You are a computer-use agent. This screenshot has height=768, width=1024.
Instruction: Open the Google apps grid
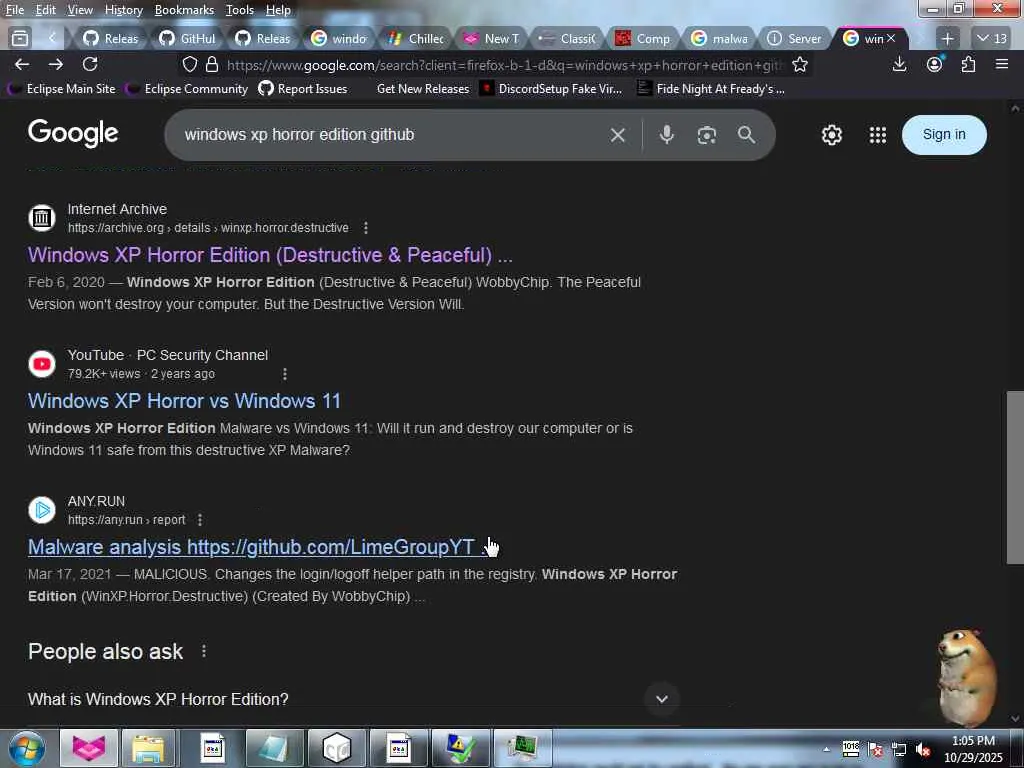878,135
